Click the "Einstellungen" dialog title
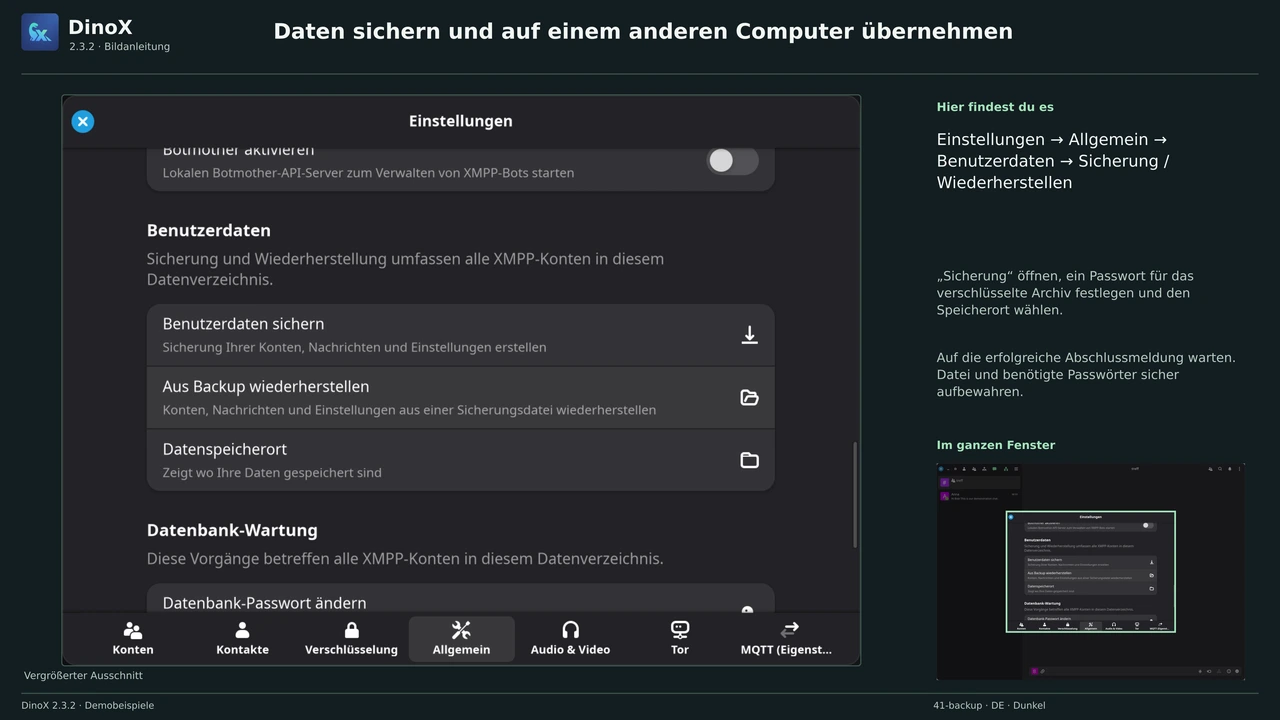The image size is (1280, 720). [x=461, y=121]
